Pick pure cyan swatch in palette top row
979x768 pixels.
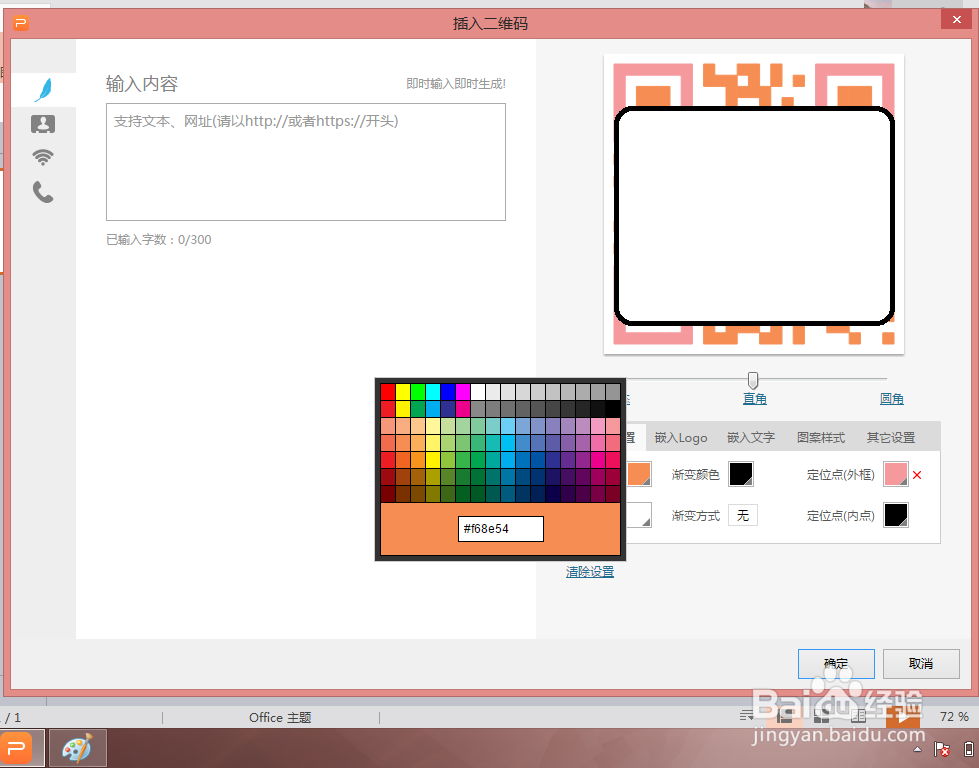[x=433, y=392]
